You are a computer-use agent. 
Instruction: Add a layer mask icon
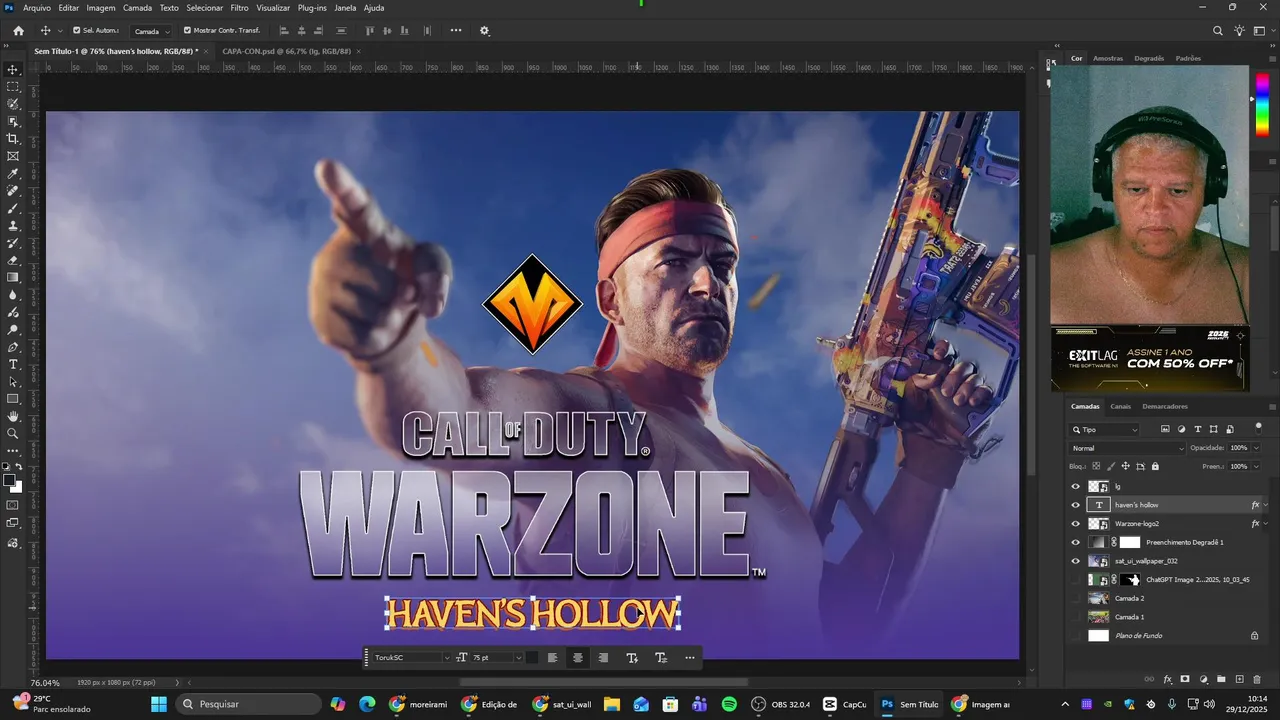(x=1185, y=679)
